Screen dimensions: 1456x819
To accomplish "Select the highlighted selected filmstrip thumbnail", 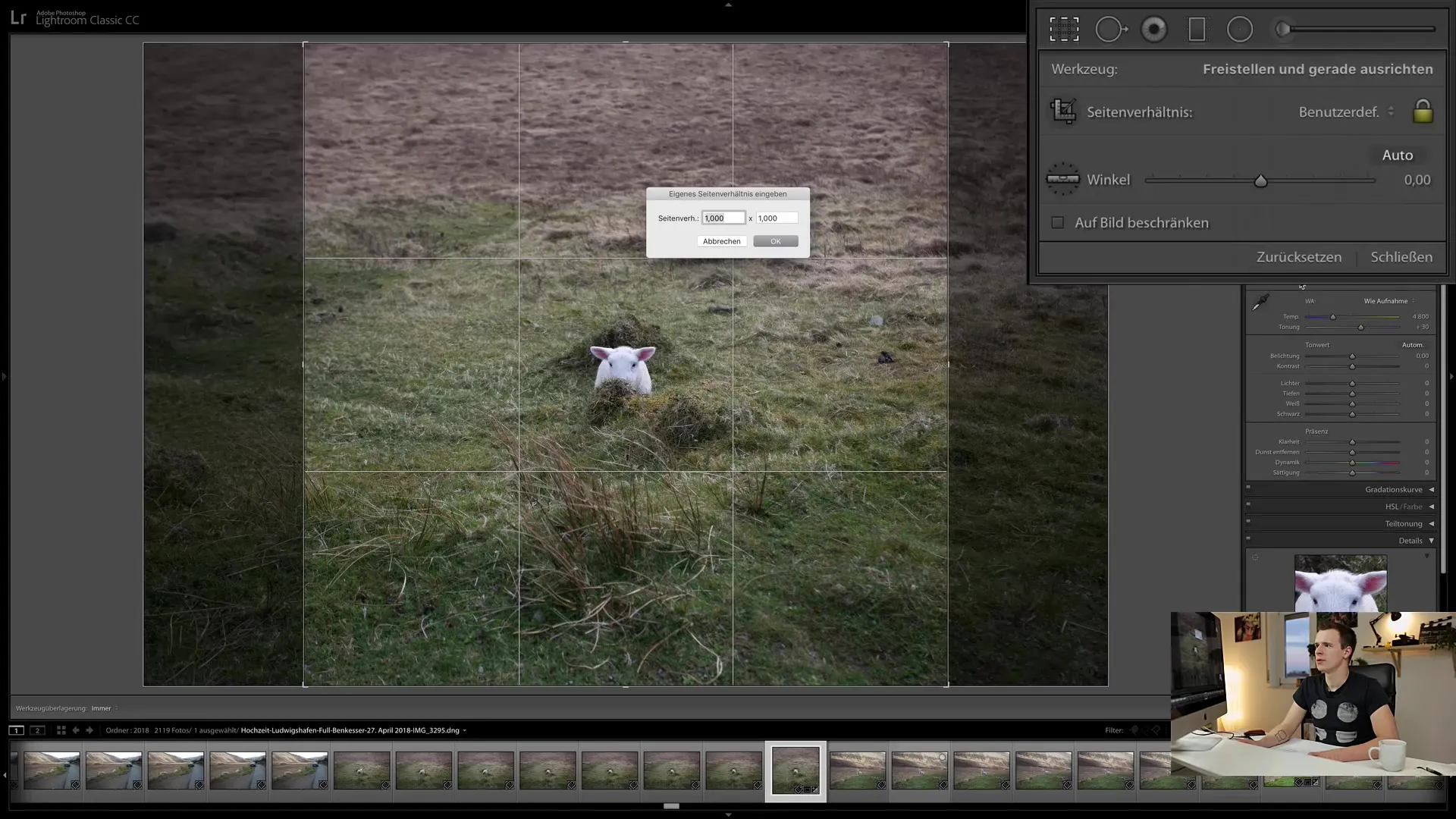I will [x=795, y=770].
